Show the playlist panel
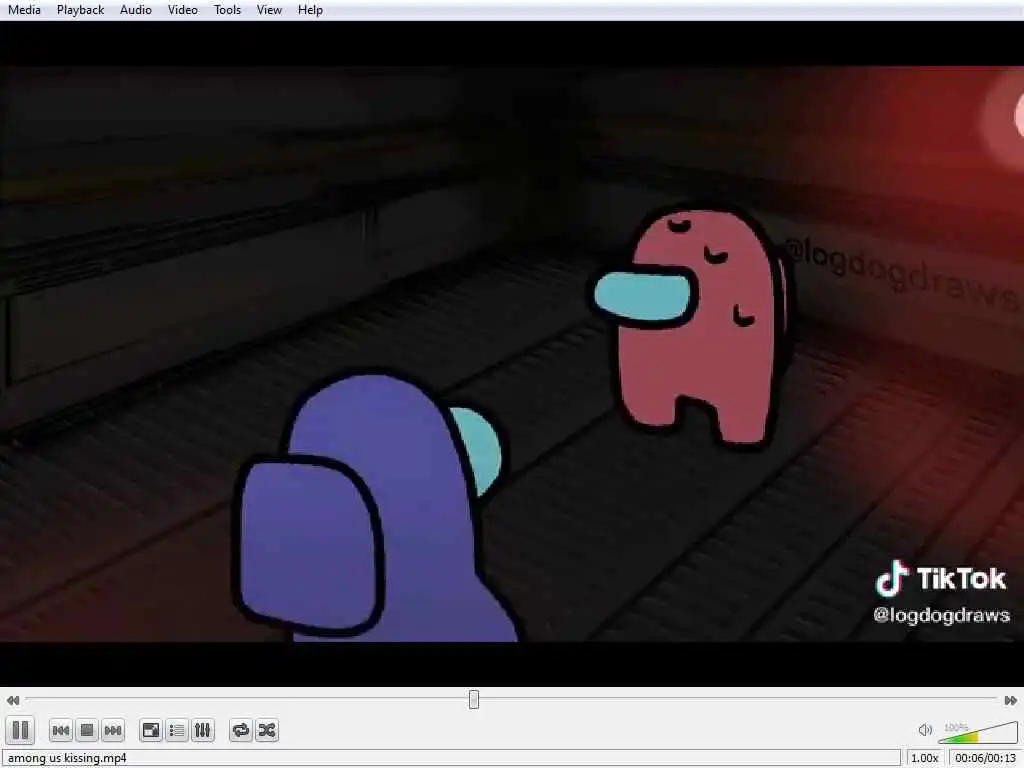The width and height of the screenshot is (1024, 768). 176,730
